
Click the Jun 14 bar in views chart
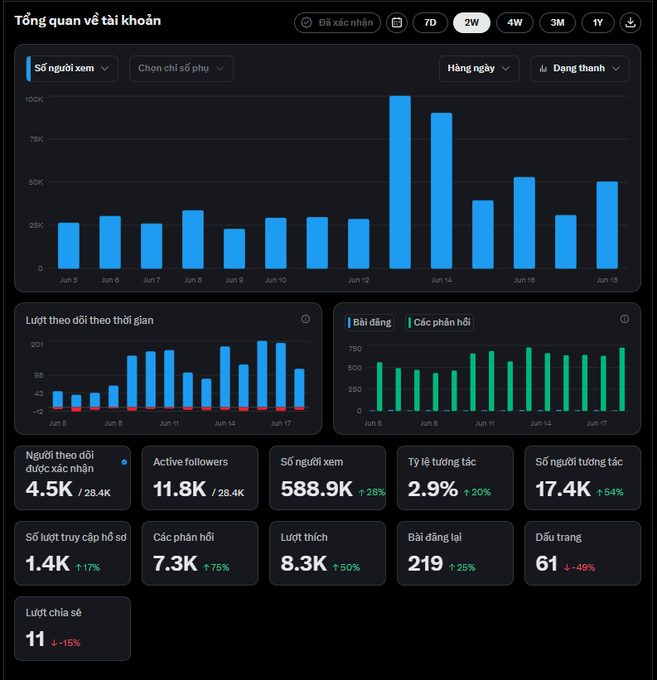tap(441, 191)
